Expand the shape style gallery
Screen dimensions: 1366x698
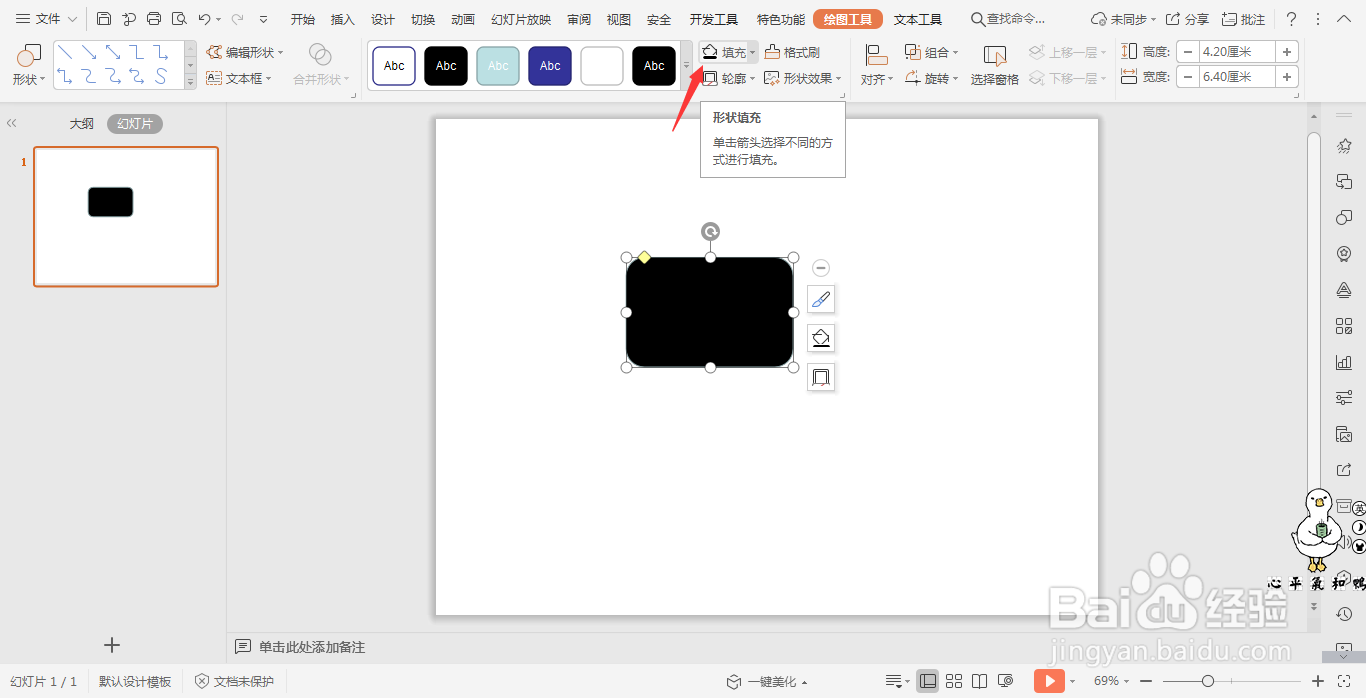(x=686, y=65)
